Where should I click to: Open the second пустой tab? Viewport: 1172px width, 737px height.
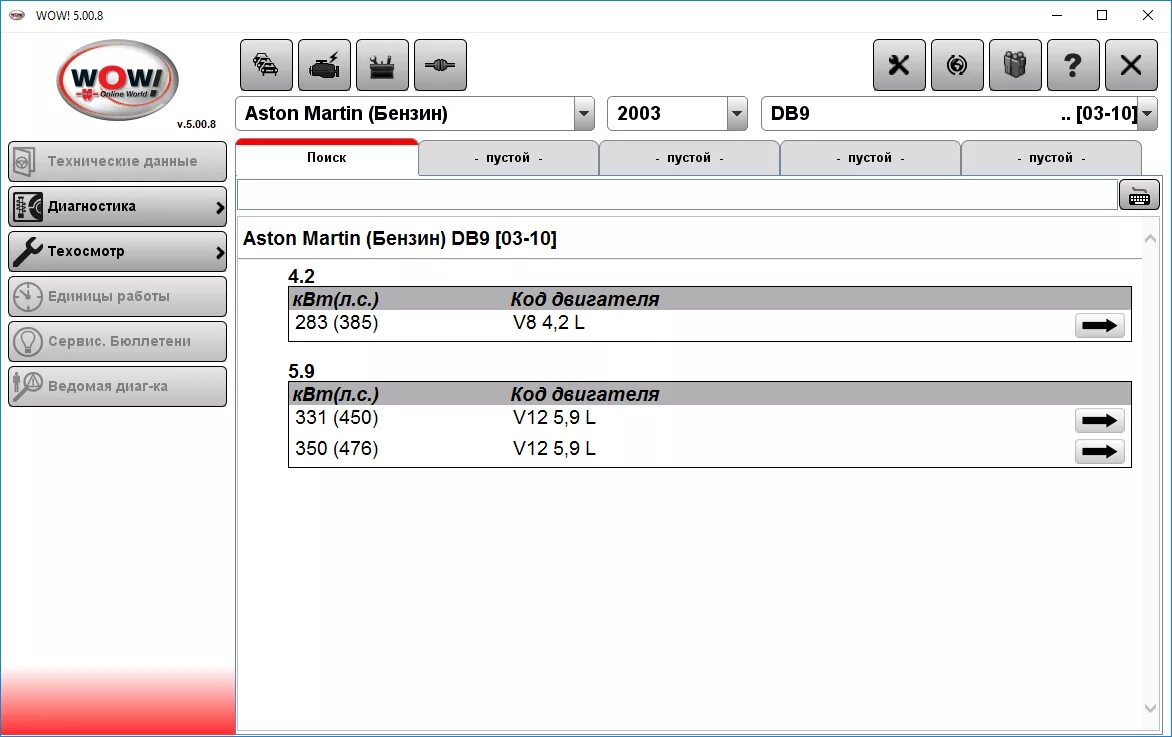(689, 158)
